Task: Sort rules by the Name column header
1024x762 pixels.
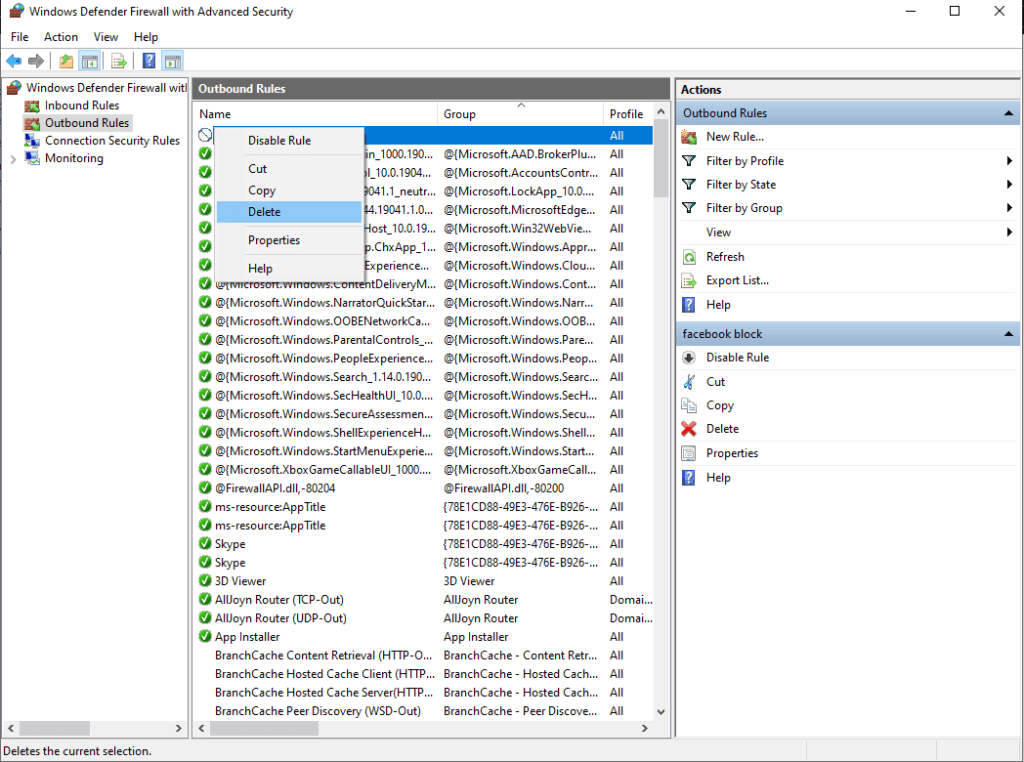Action: pos(315,114)
